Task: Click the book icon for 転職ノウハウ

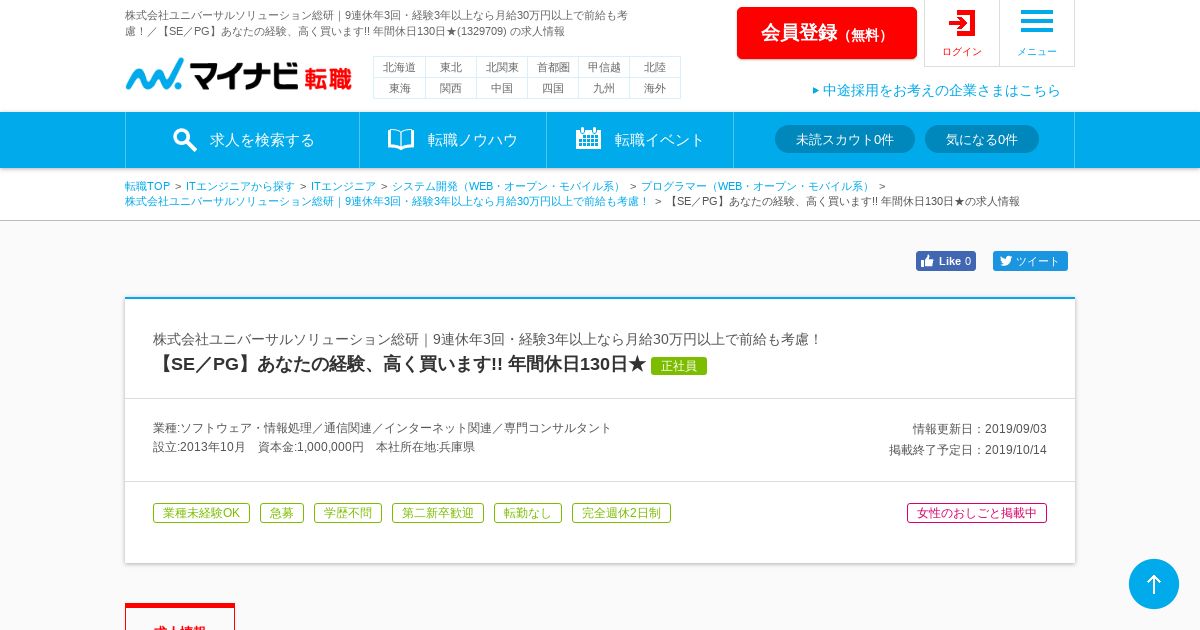Action: (x=401, y=139)
